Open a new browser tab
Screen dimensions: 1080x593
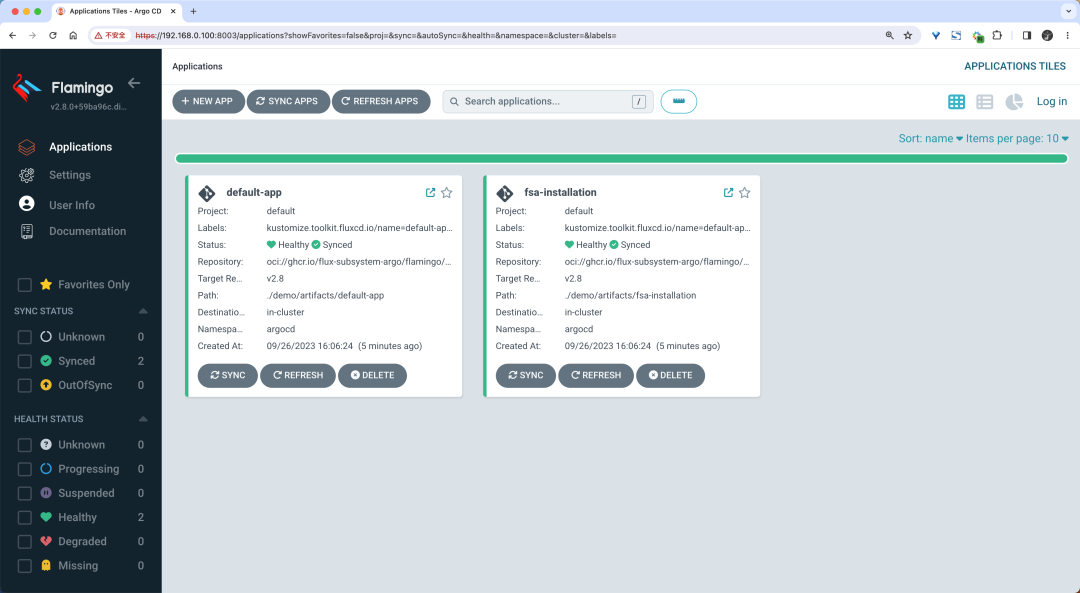pos(193,11)
